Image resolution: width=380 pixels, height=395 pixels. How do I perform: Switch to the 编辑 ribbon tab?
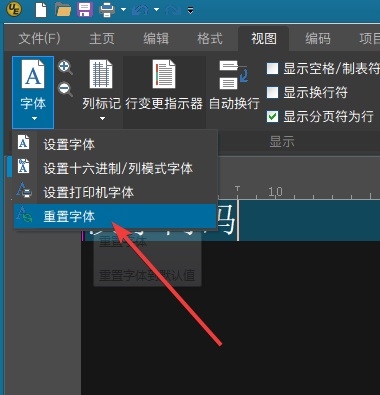click(156, 39)
